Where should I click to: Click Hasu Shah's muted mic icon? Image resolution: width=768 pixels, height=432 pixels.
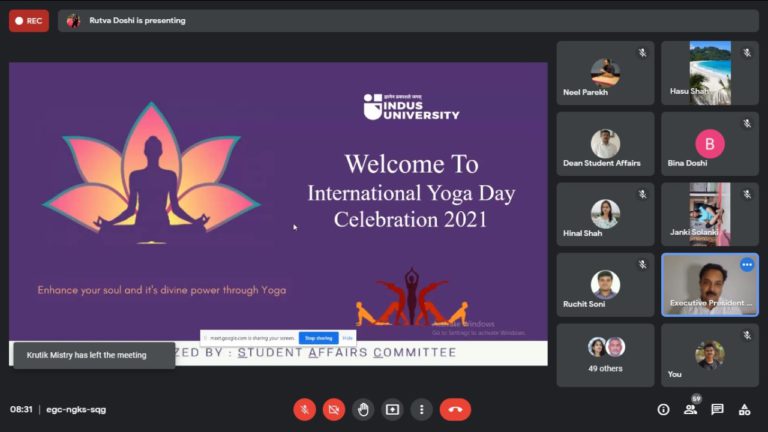pos(747,53)
